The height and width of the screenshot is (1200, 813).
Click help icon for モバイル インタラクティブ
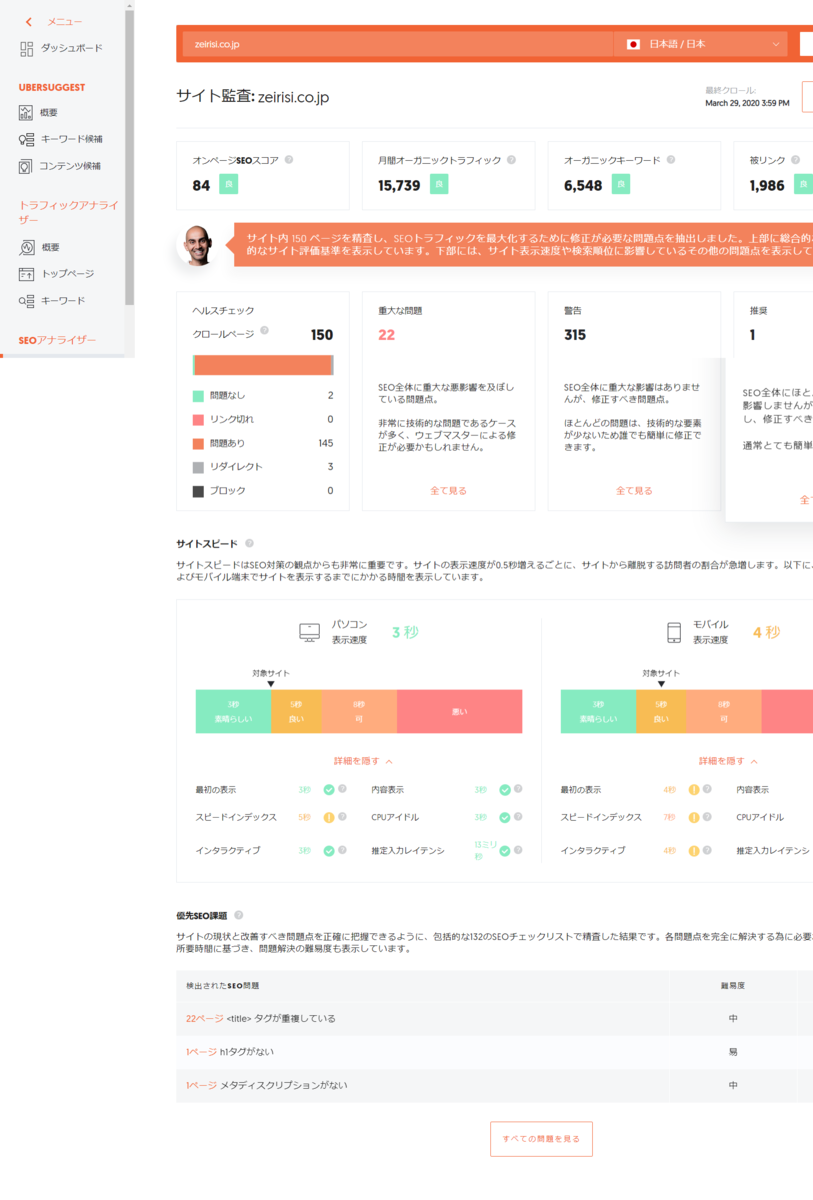tap(708, 851)
